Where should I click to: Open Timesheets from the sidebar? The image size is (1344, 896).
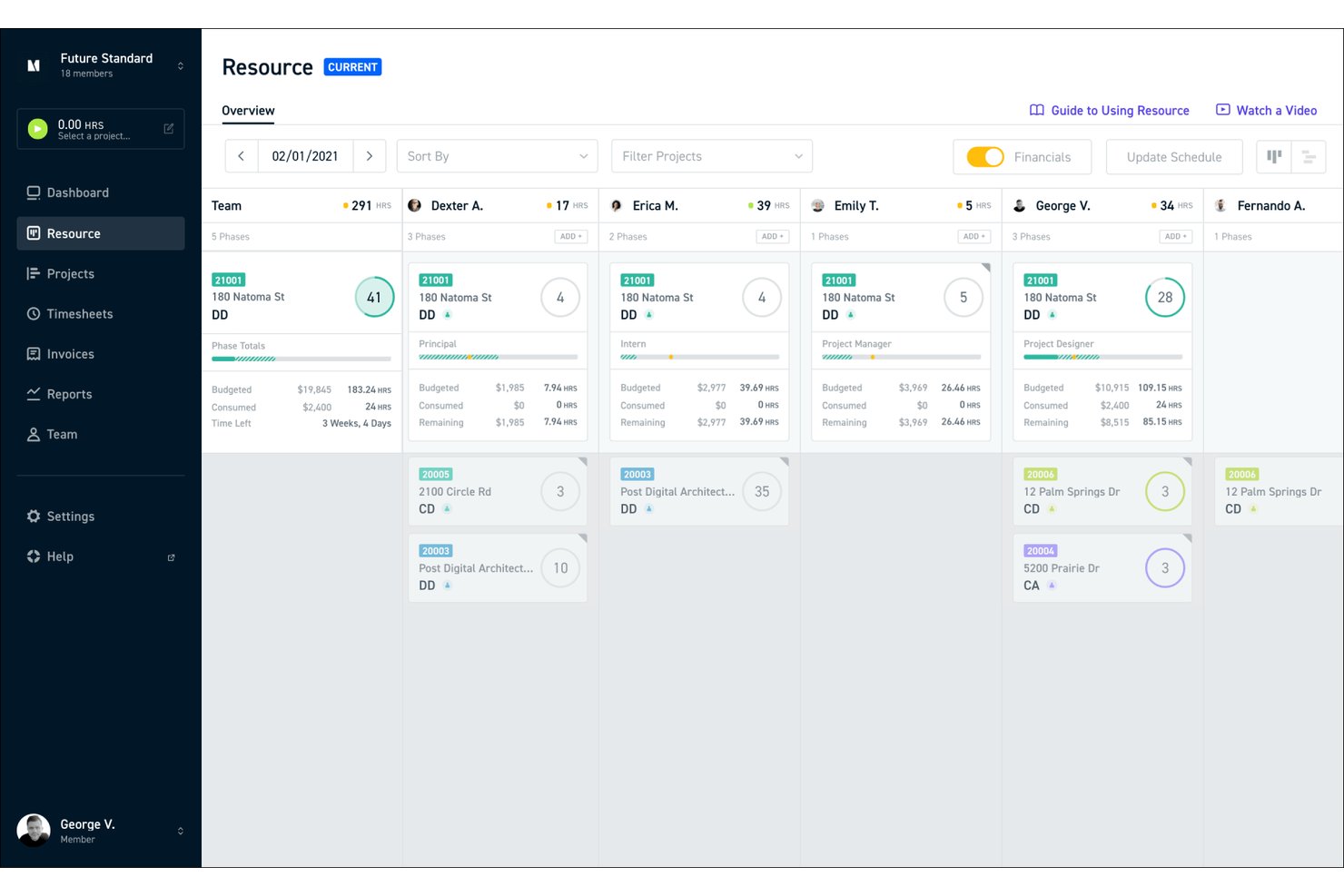[x=100, y=313]
